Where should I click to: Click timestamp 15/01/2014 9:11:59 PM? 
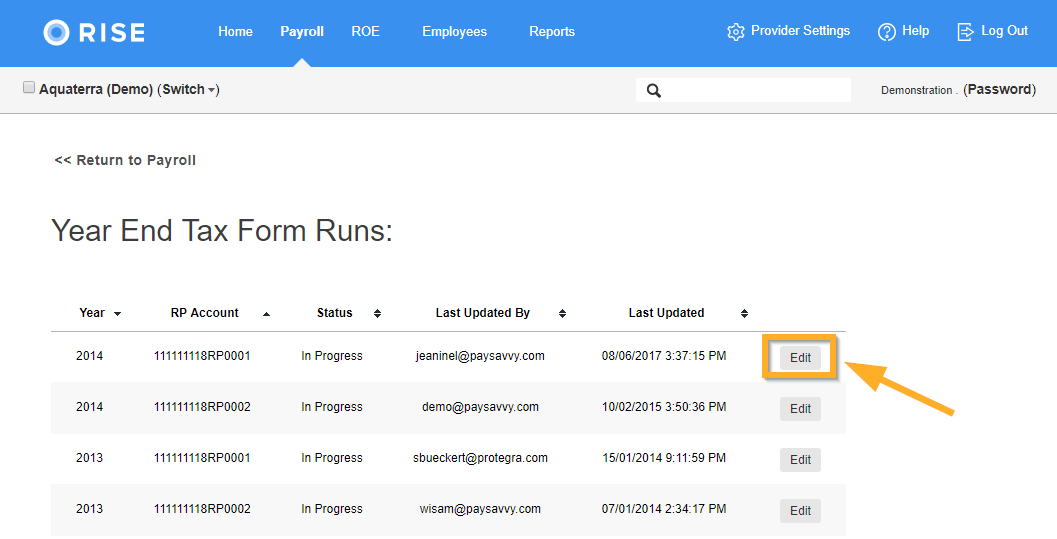pos(664,458)
